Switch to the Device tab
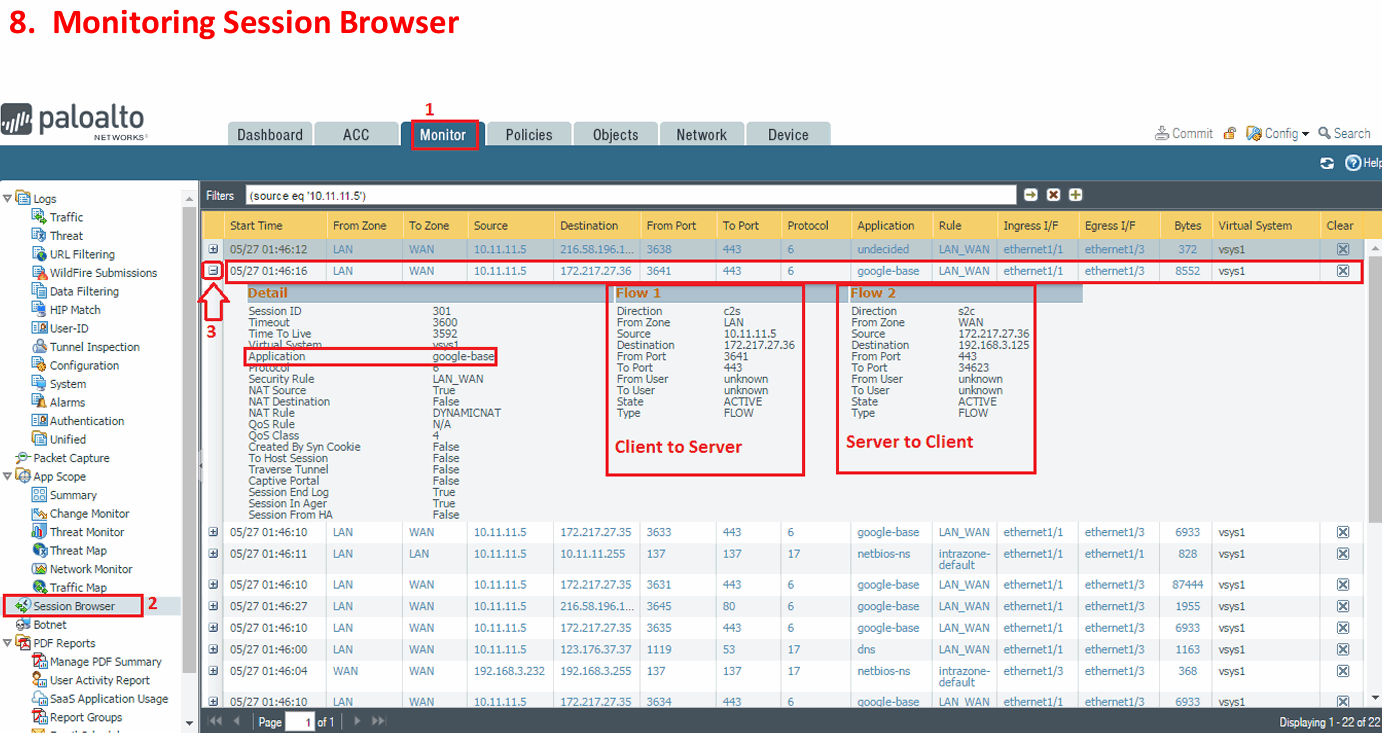The image size is (1382, 733). click(788, 135)
